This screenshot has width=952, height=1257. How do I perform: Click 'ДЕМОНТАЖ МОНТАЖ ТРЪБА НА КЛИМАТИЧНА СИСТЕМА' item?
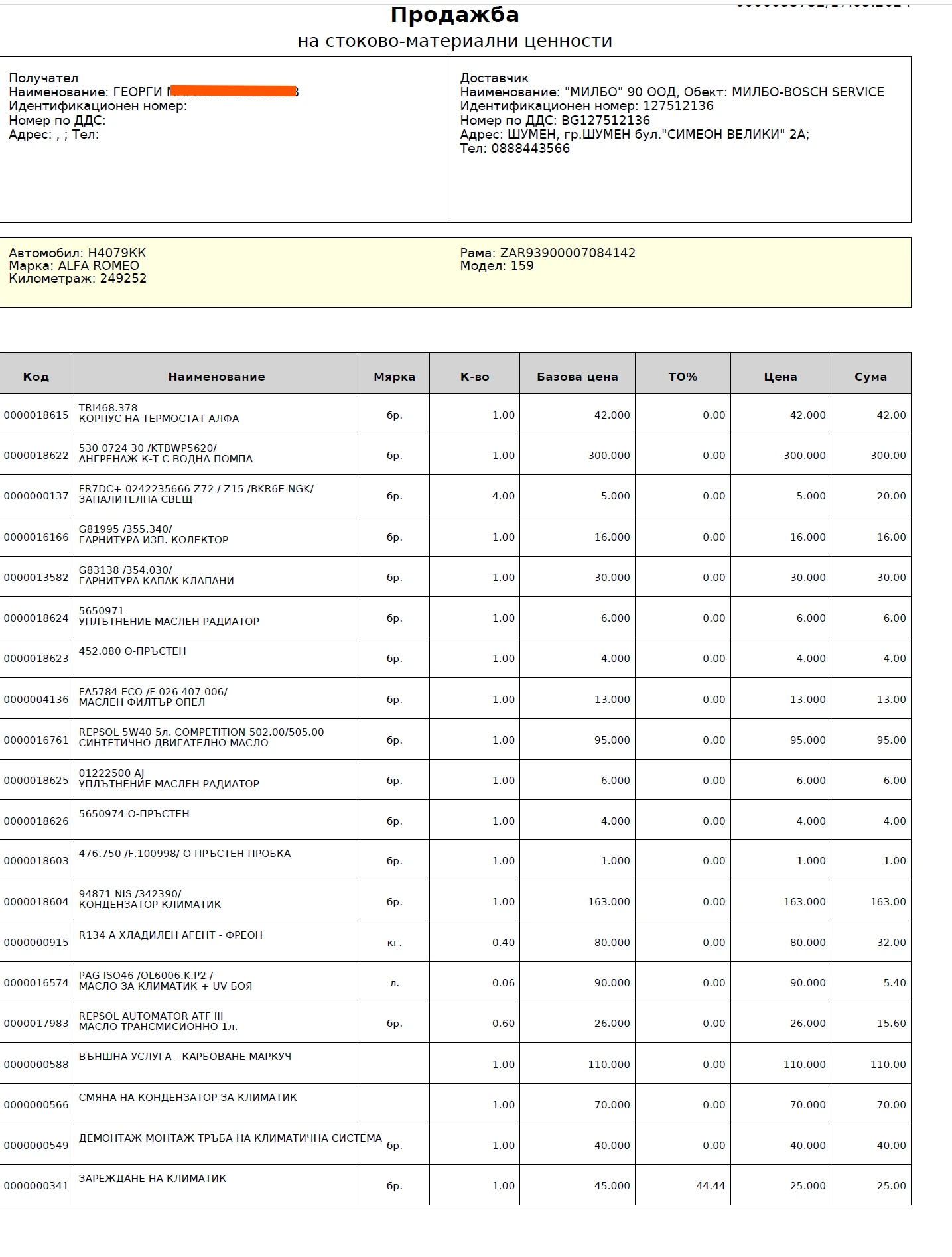(x=230, y=1138)
